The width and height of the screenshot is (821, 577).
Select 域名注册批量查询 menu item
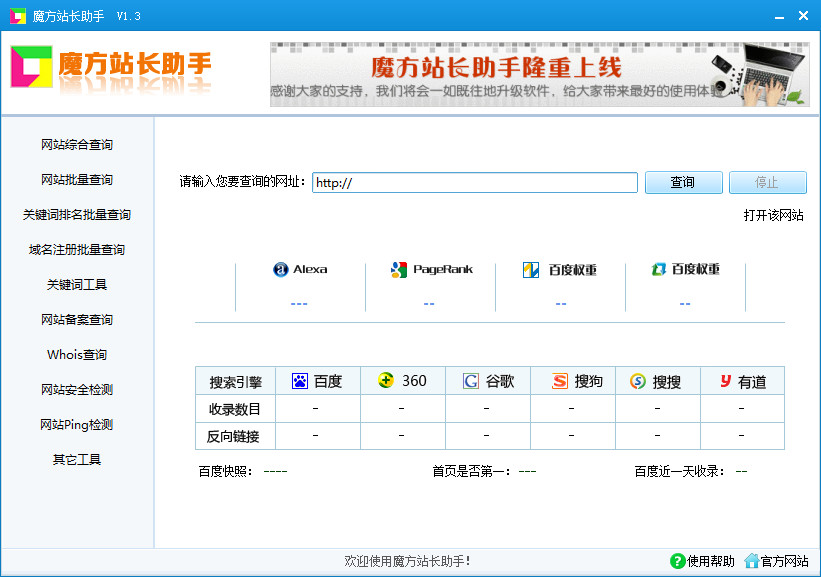[x=77, y=250]
